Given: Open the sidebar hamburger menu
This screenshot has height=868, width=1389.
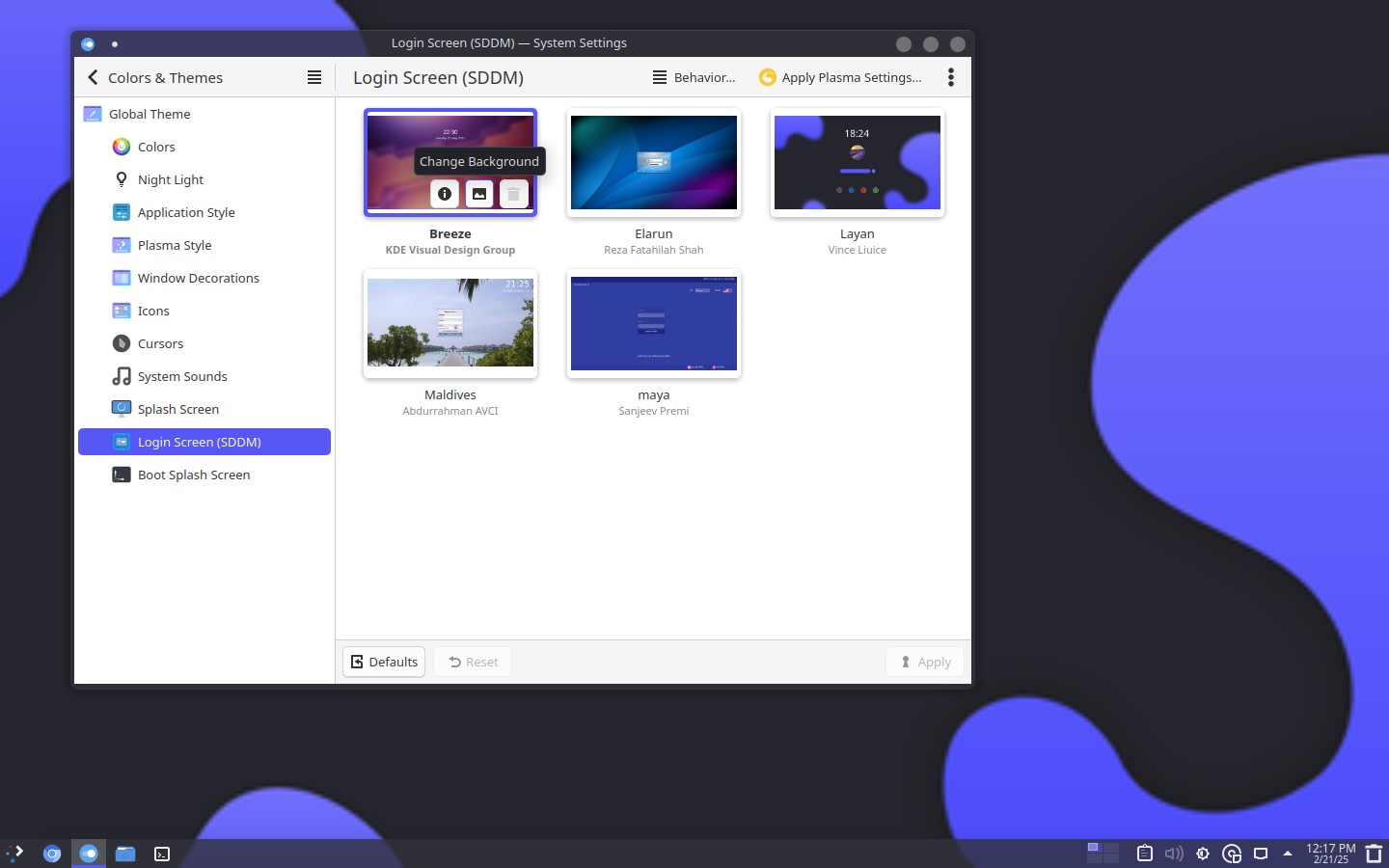Looking at the screenshot, I should pos(314,77).
